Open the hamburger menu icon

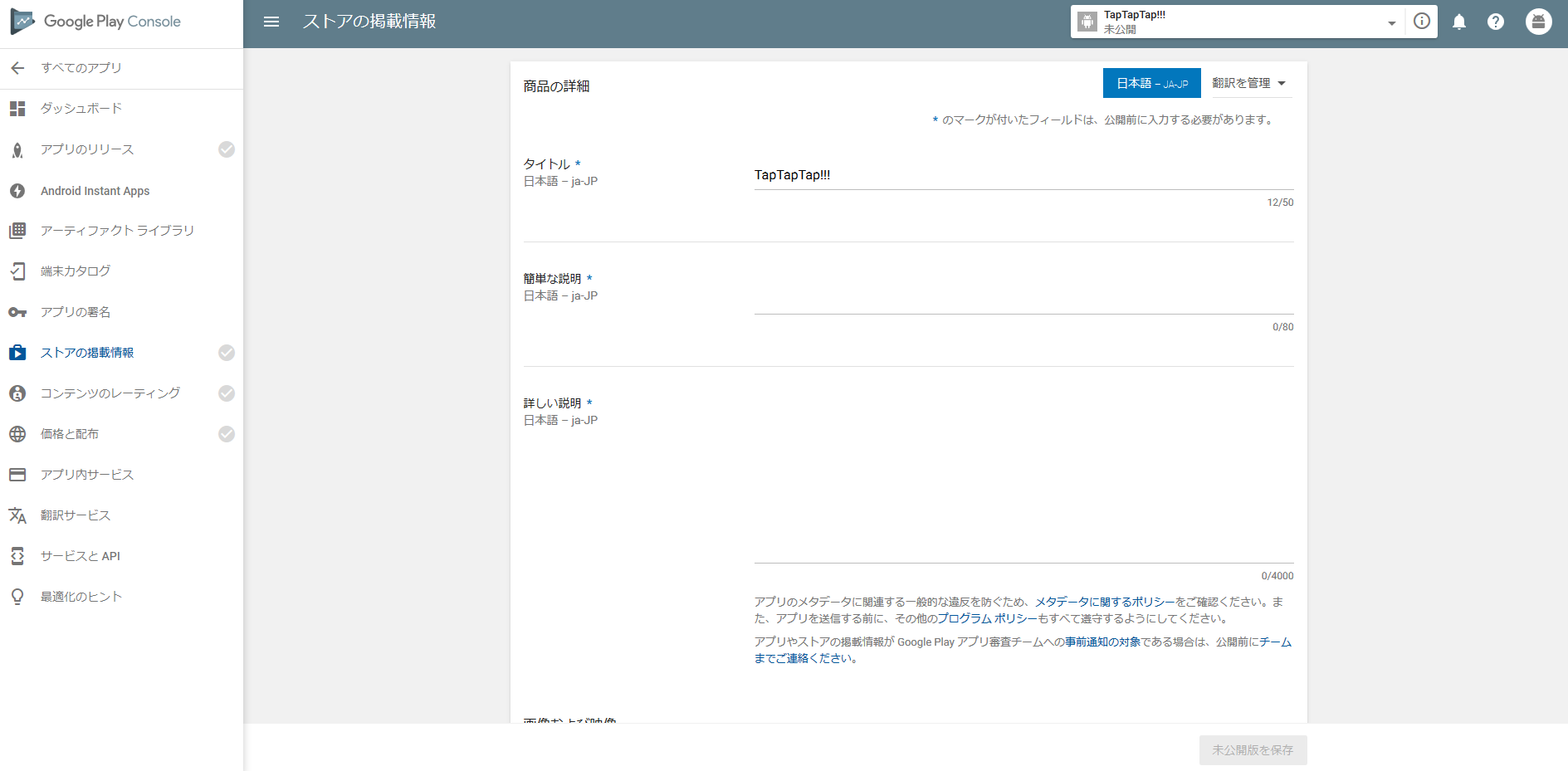[x=271, y=22]
